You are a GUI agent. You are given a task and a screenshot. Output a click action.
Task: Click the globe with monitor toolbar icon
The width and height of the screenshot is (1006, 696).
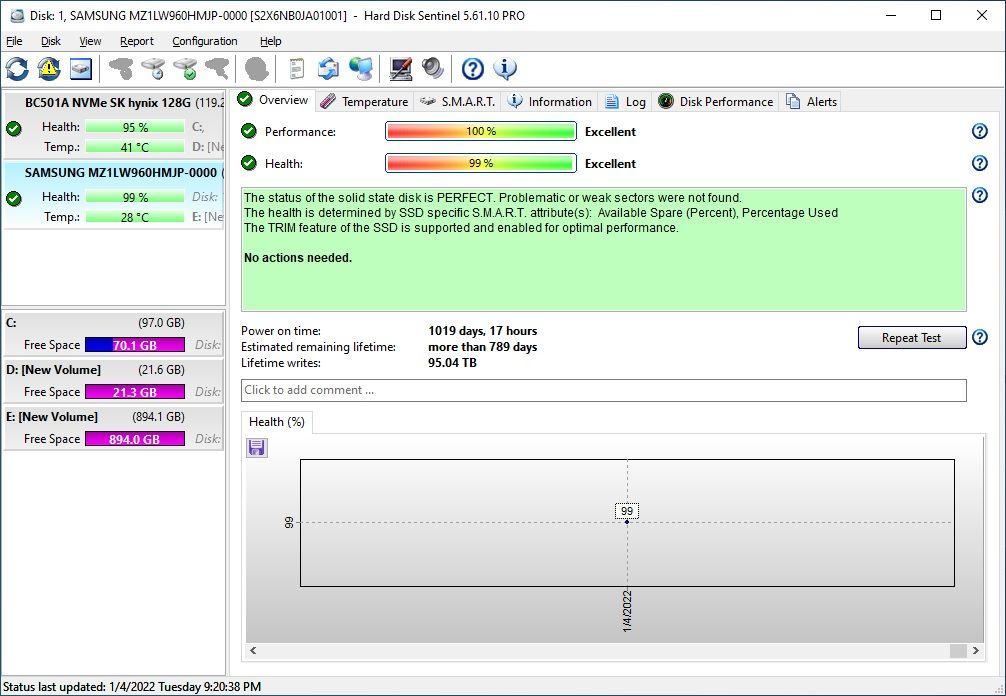coord(361,69)
